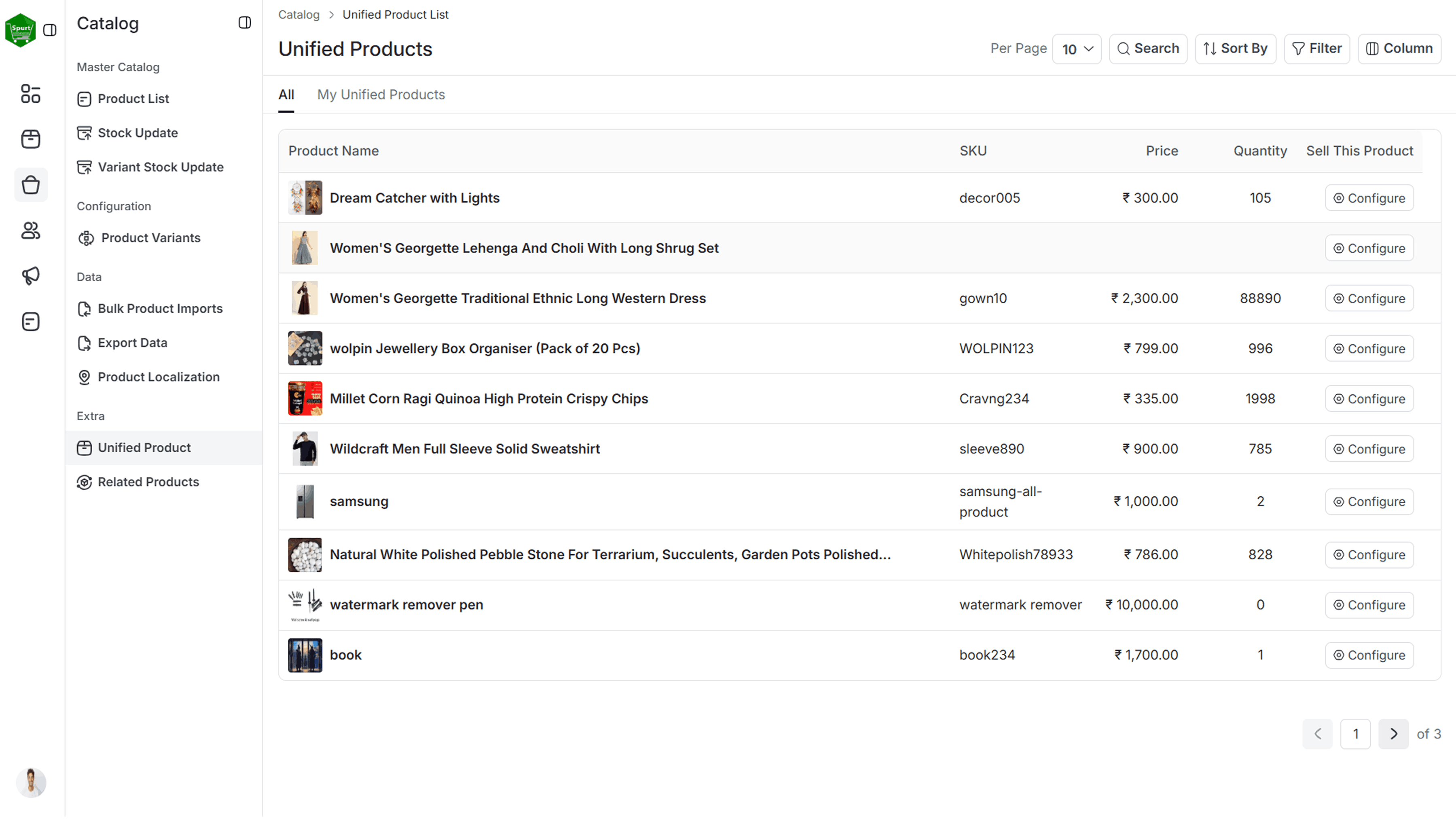Click the Stock Update icon
The width and height of the screenshot is (1456, 819).
84,133
